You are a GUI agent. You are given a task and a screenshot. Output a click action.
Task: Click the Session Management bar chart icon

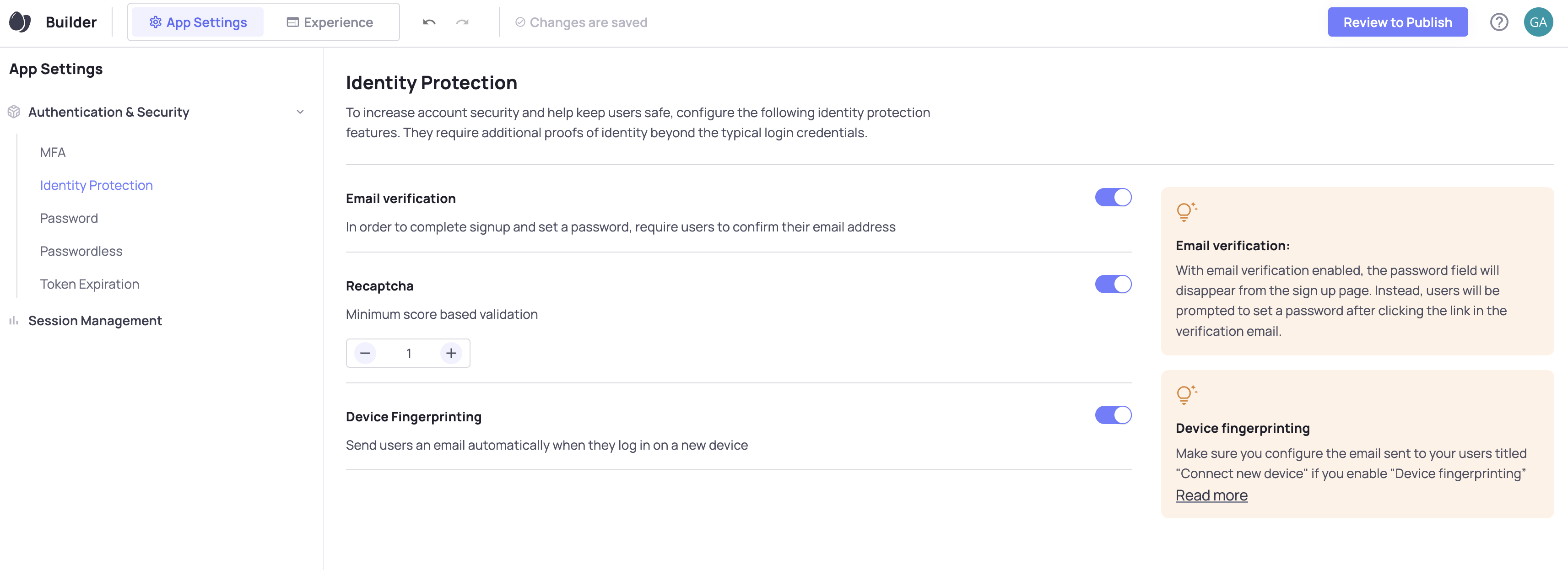[13, 321]
